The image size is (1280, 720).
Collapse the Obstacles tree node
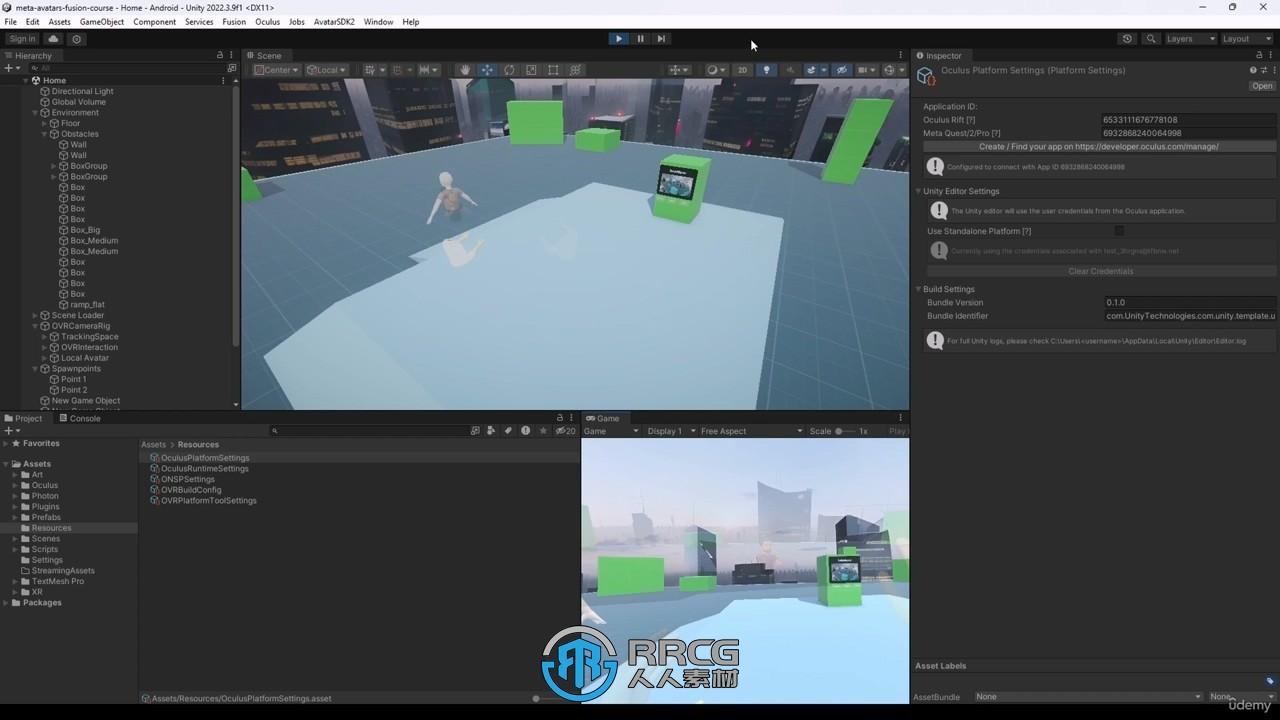coord(44,134)
